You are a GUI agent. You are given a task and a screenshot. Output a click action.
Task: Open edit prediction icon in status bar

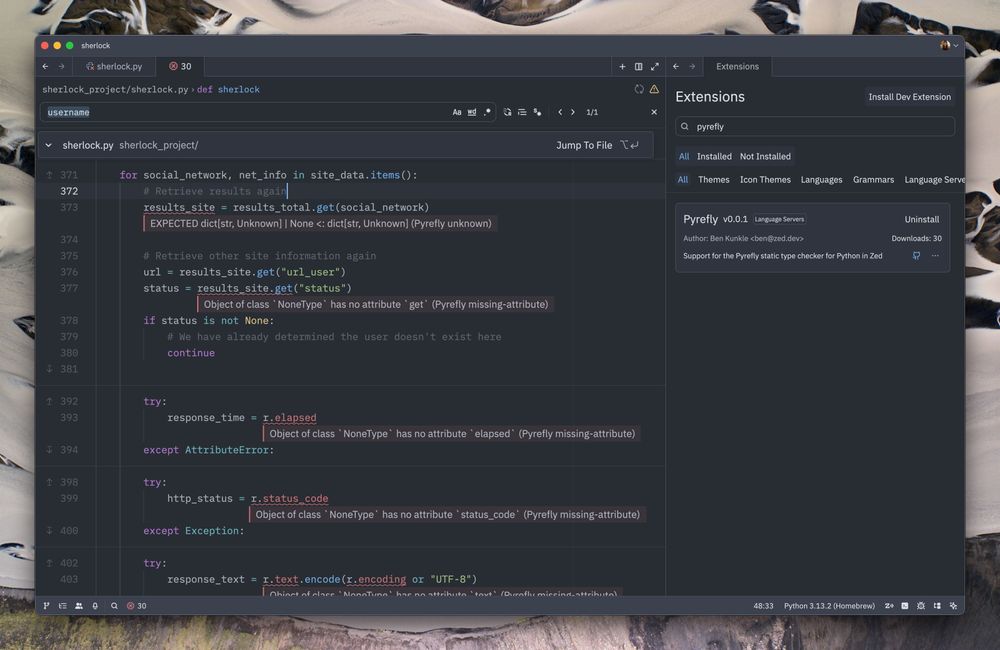pyautogui.click(x=889, y=606)
